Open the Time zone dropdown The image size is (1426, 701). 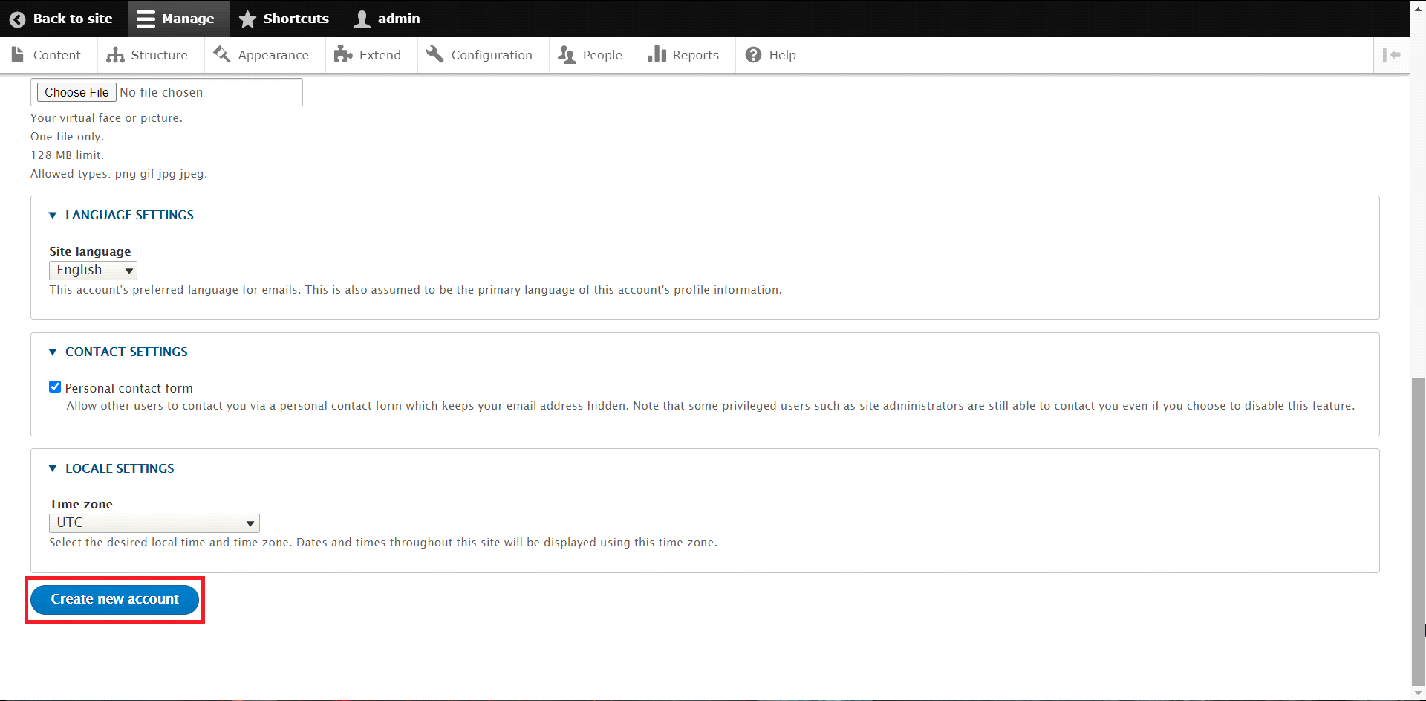[x=154, y=523]
